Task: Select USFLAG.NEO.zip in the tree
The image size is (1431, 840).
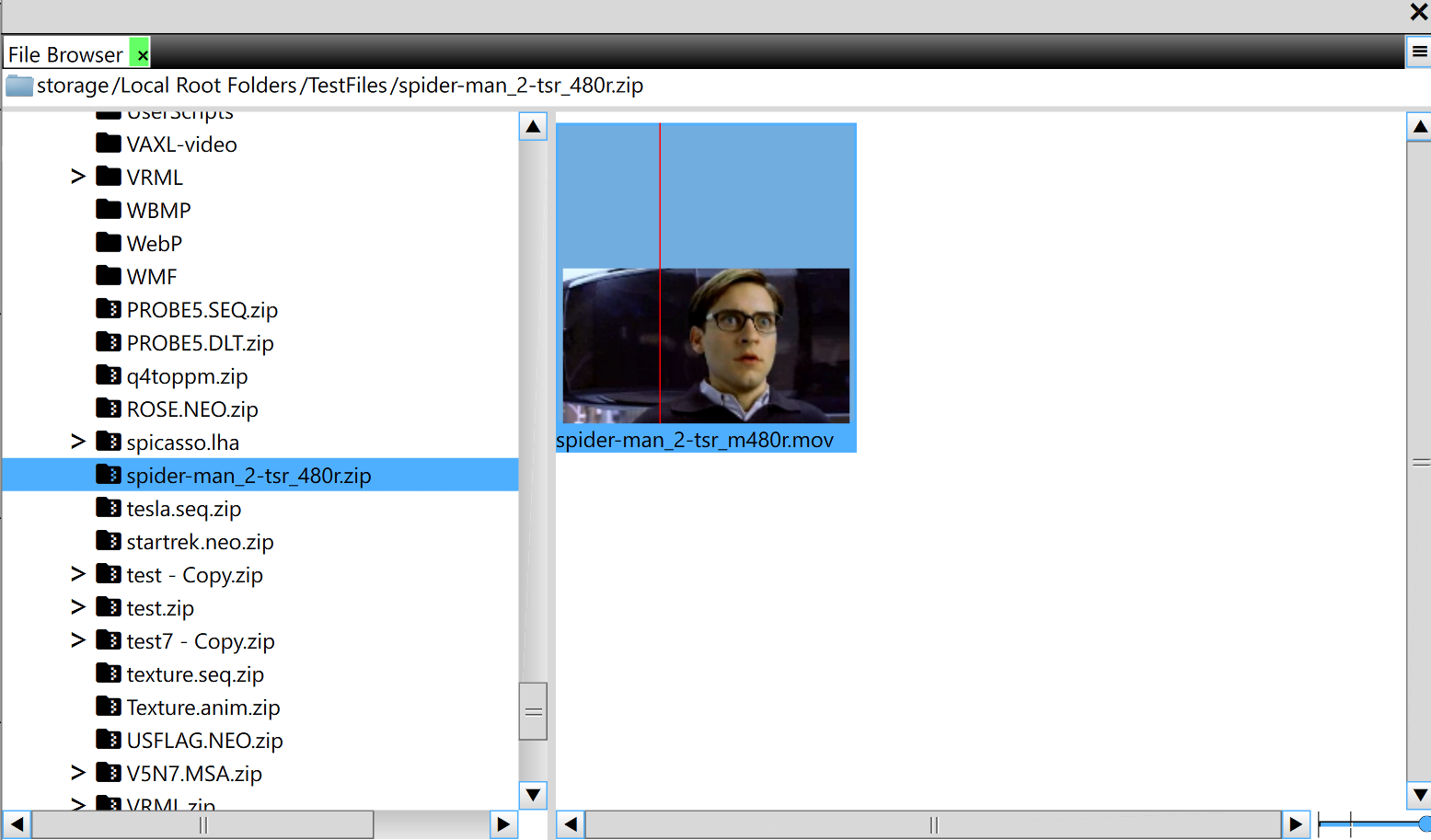Action: [x=204, y=741]
